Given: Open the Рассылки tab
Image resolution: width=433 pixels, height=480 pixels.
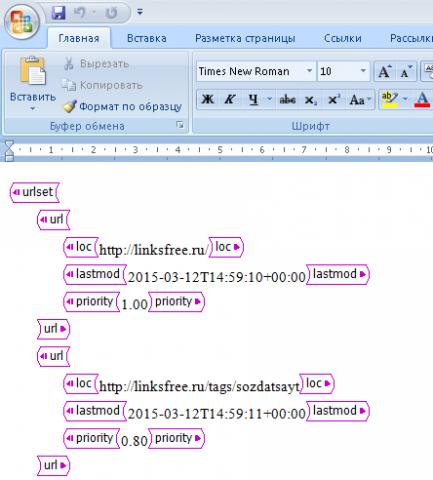Looking at the screenshot, I should click(411, 38).
